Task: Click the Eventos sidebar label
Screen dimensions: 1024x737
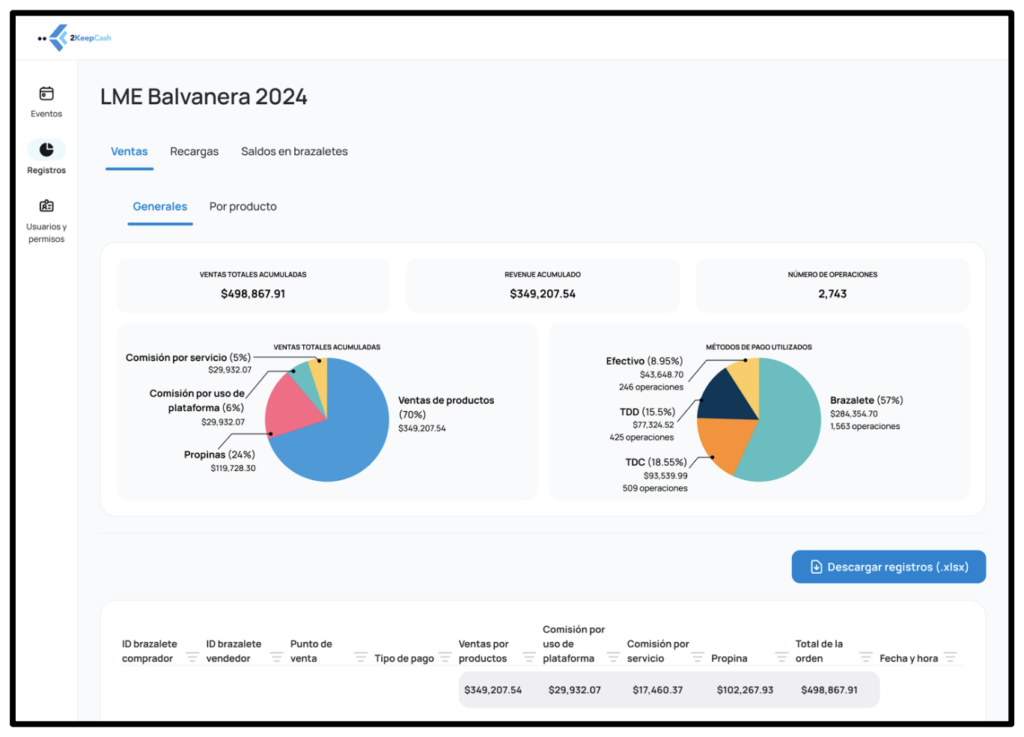Action: coord(46,114)
